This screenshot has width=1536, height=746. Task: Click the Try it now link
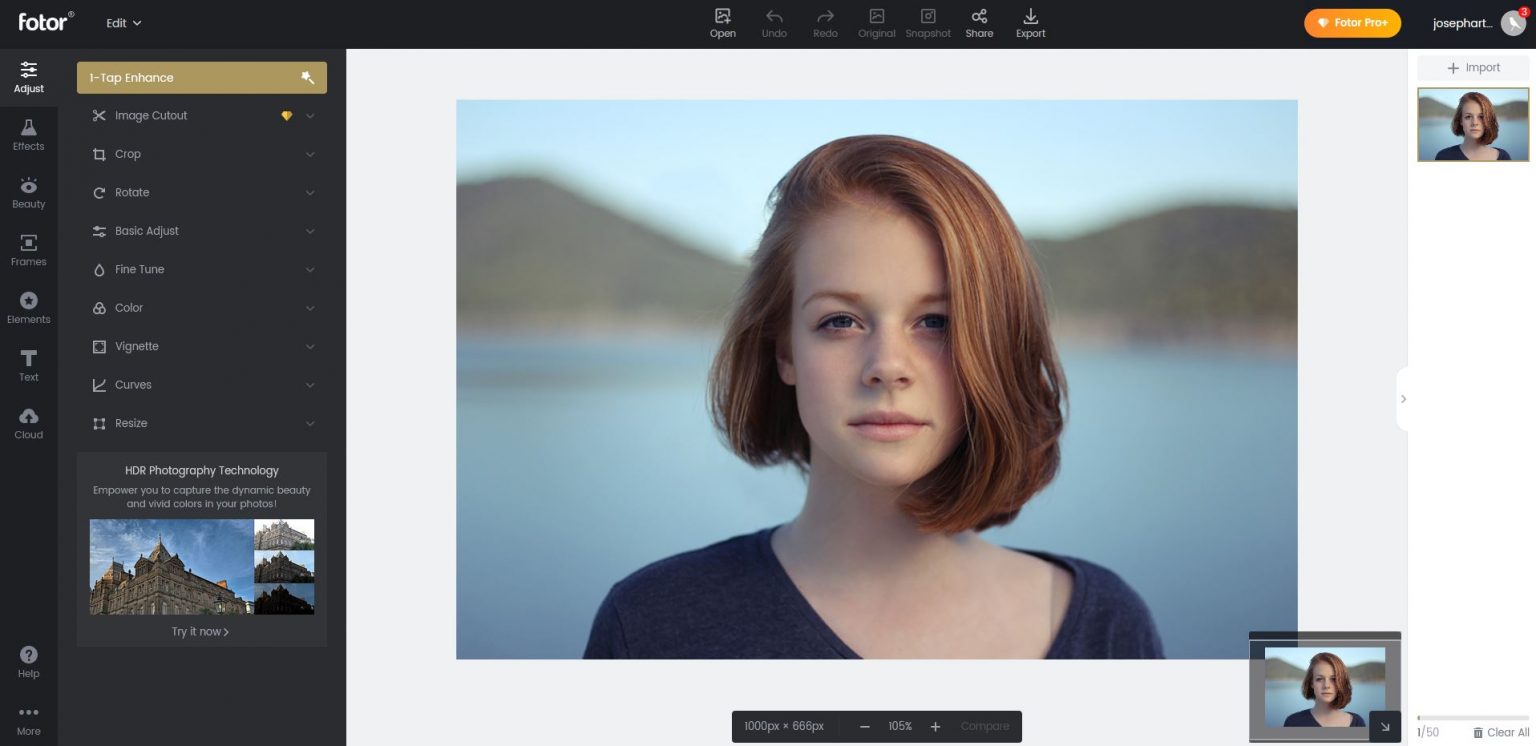tap(200, 632)
